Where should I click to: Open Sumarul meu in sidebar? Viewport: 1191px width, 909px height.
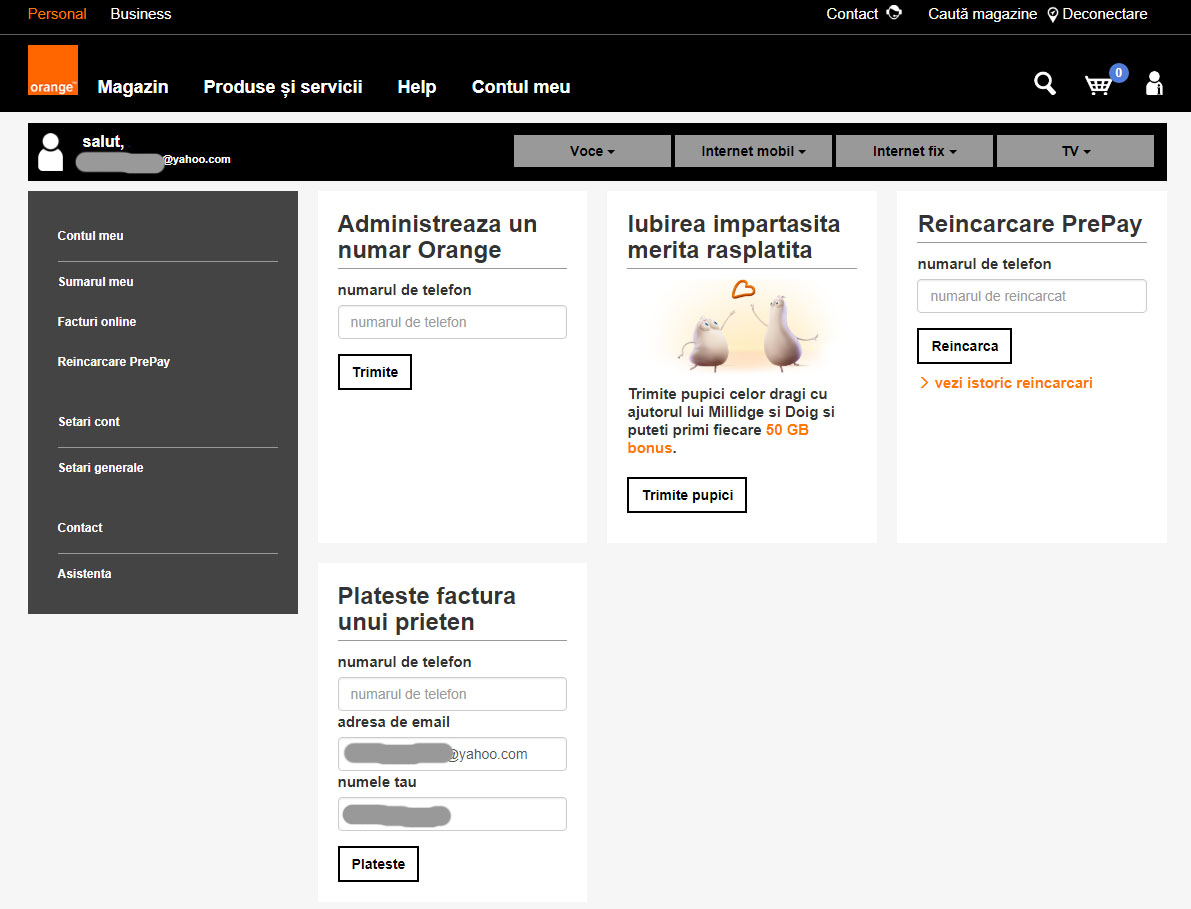pos(96,282)
